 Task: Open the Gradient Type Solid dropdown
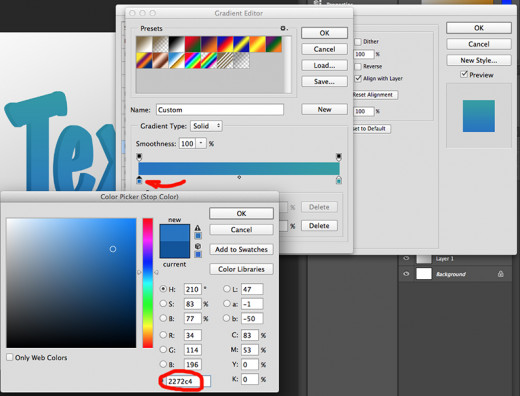coord(206,126)
